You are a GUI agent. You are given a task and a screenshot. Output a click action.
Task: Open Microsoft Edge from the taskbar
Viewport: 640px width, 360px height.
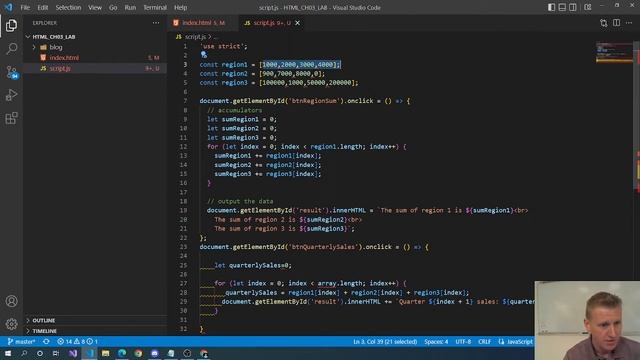pyautogui.click(x=122, y=353)
